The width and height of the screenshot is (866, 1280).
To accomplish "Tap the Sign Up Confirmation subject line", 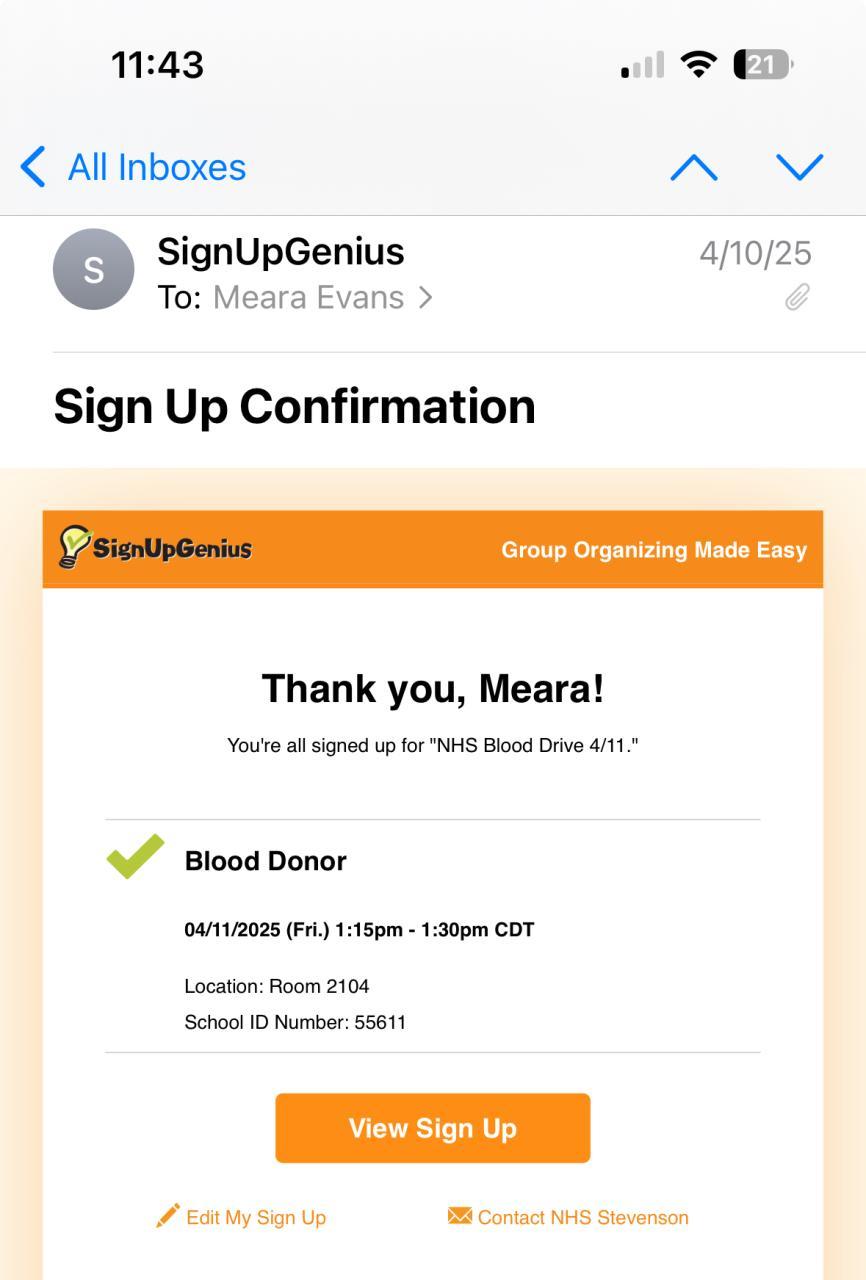I will pyautogui.click(x=294, y=406).
